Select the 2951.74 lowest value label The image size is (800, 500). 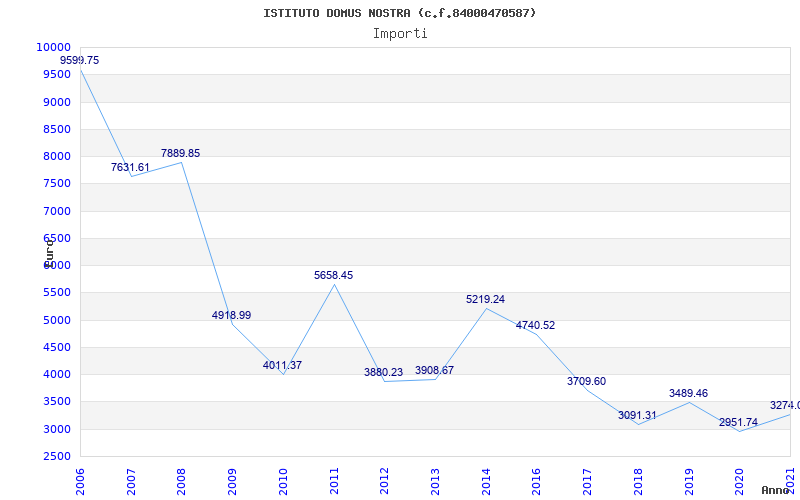(x=738, y=422)
